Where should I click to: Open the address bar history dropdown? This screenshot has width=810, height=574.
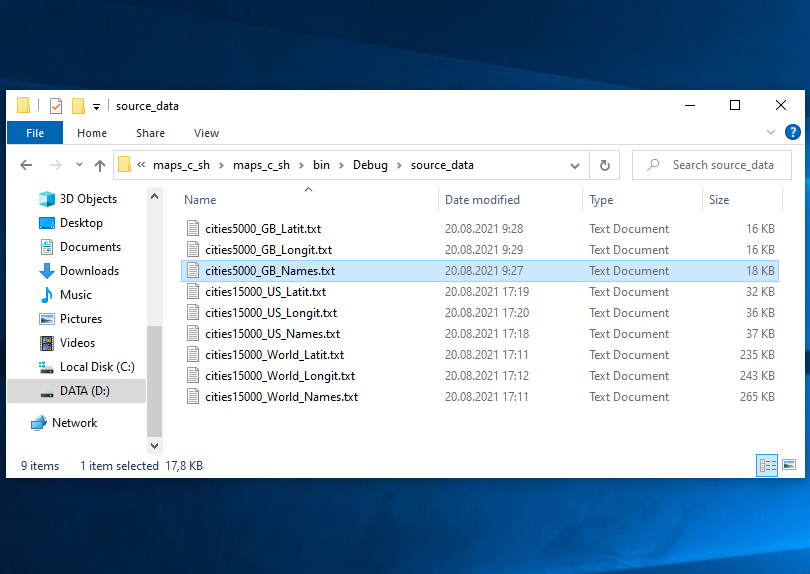point(574,166)
